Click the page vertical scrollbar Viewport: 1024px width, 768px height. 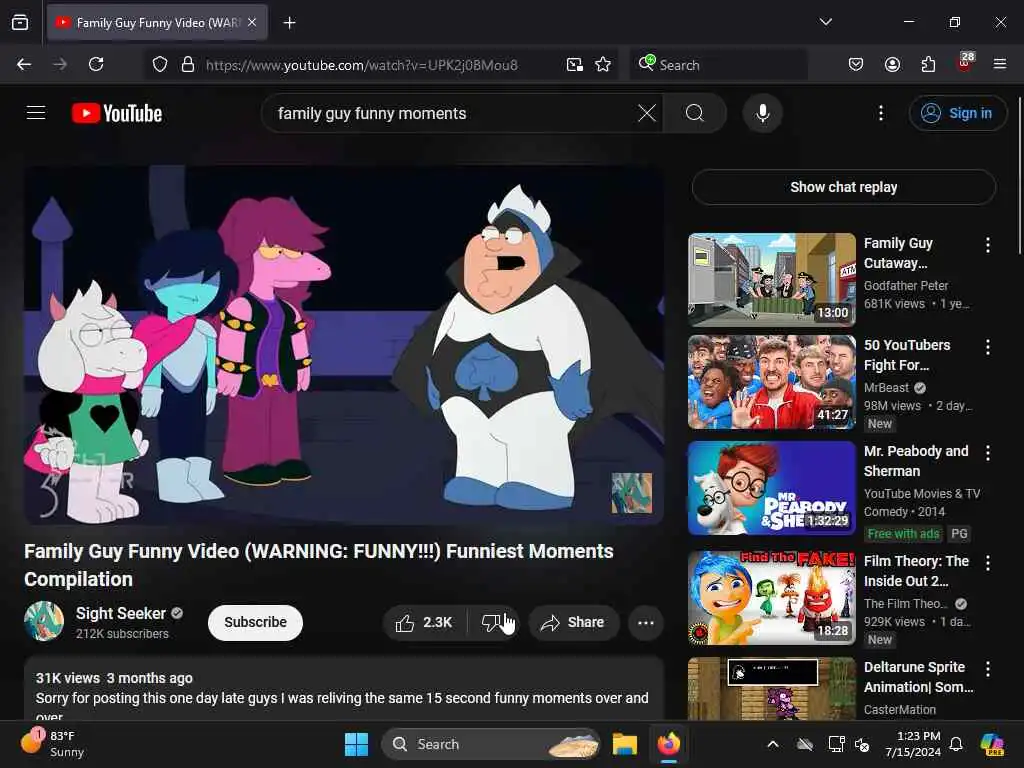pos(1019,176)
